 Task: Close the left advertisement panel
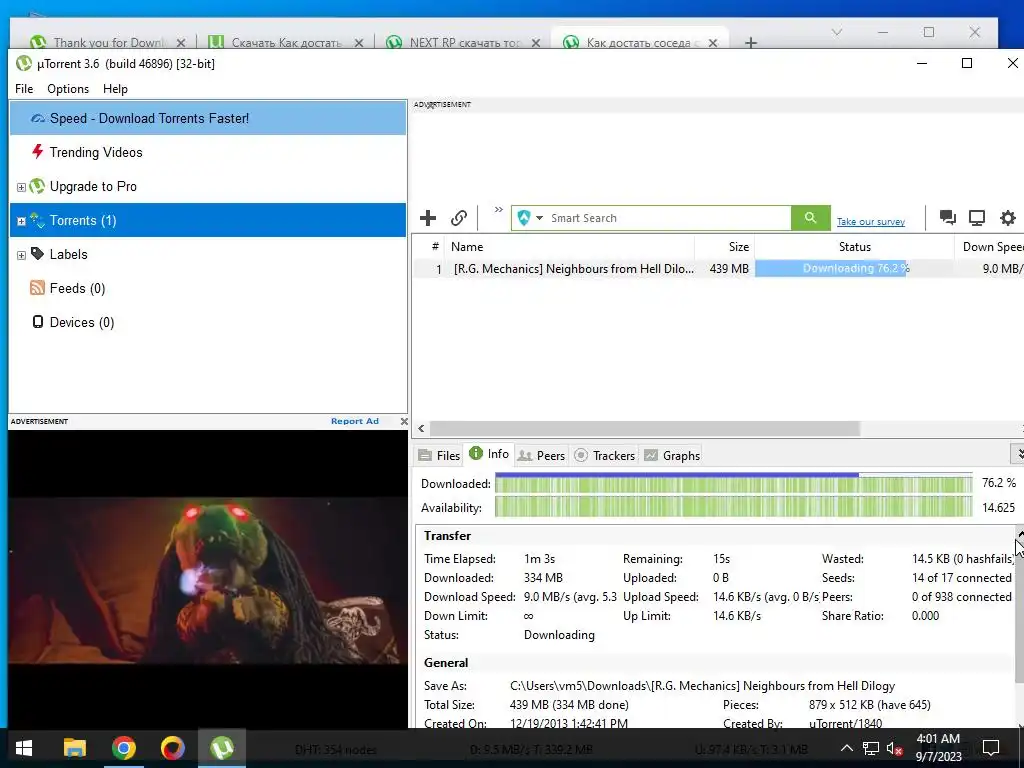tap(404, 421)
